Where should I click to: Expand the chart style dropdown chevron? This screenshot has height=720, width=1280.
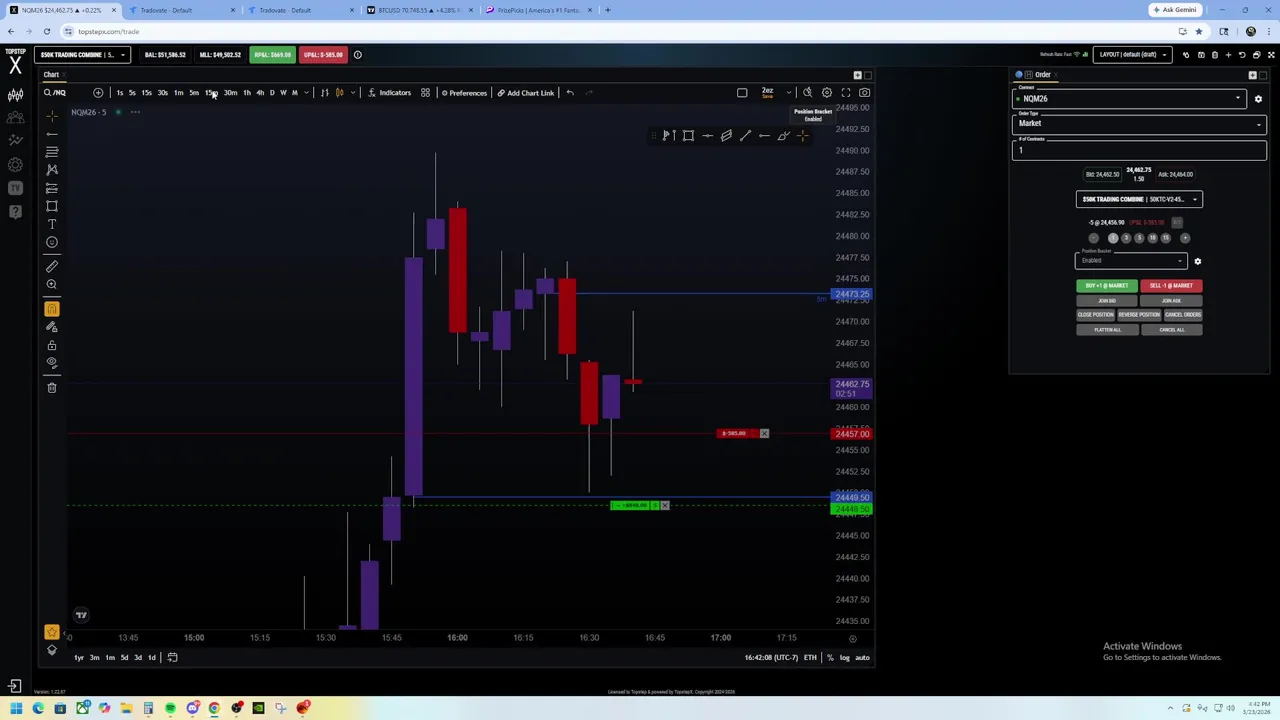(352, 93)
